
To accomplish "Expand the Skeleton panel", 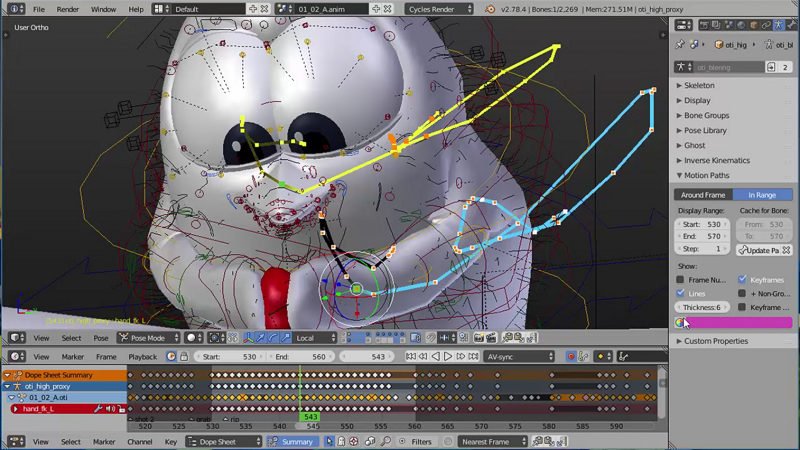I will [699, 85].
